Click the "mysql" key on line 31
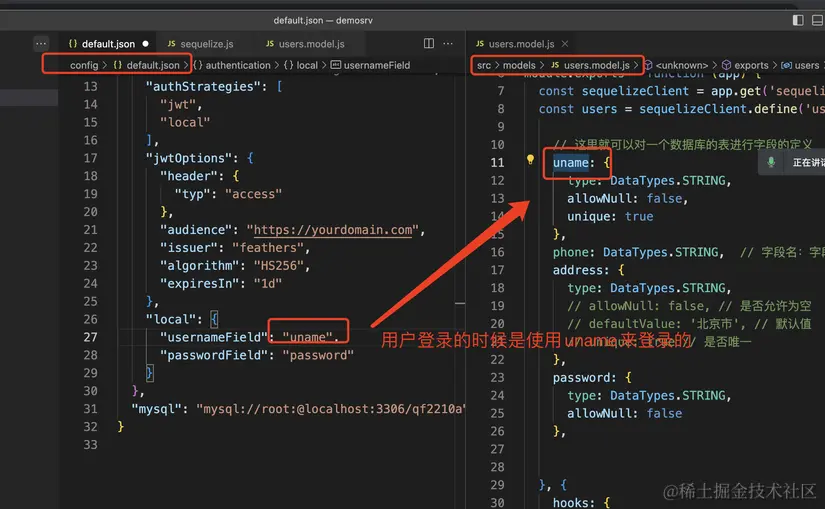The image size is (825, 509). tap(156, 409)
